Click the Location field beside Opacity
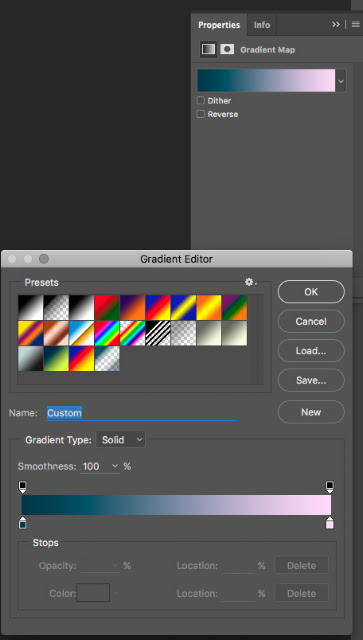Image resolution: width=363 pixels, height=640 pixels. pyautogui.click(x=238, y=566)
